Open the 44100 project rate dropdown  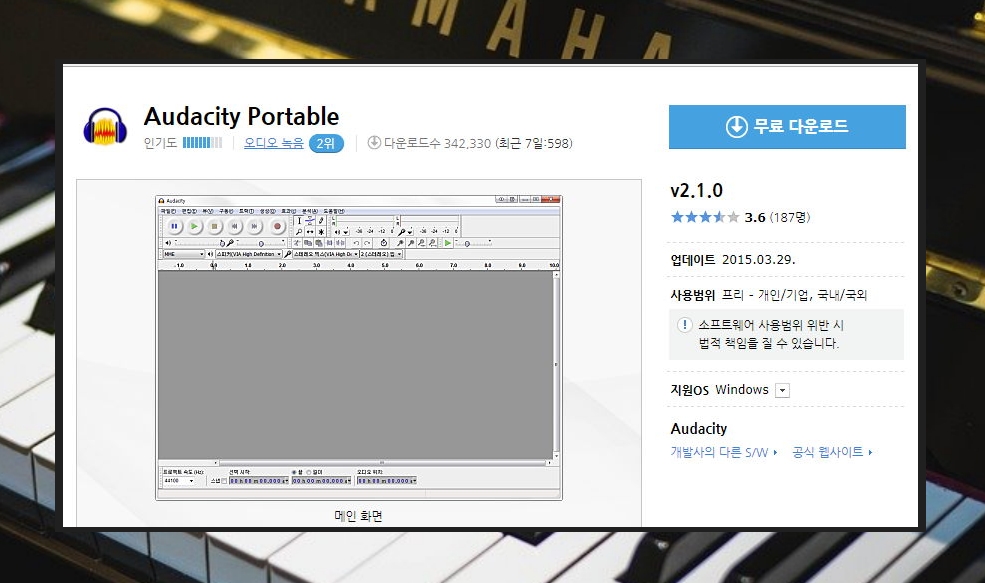click(179, 481)
